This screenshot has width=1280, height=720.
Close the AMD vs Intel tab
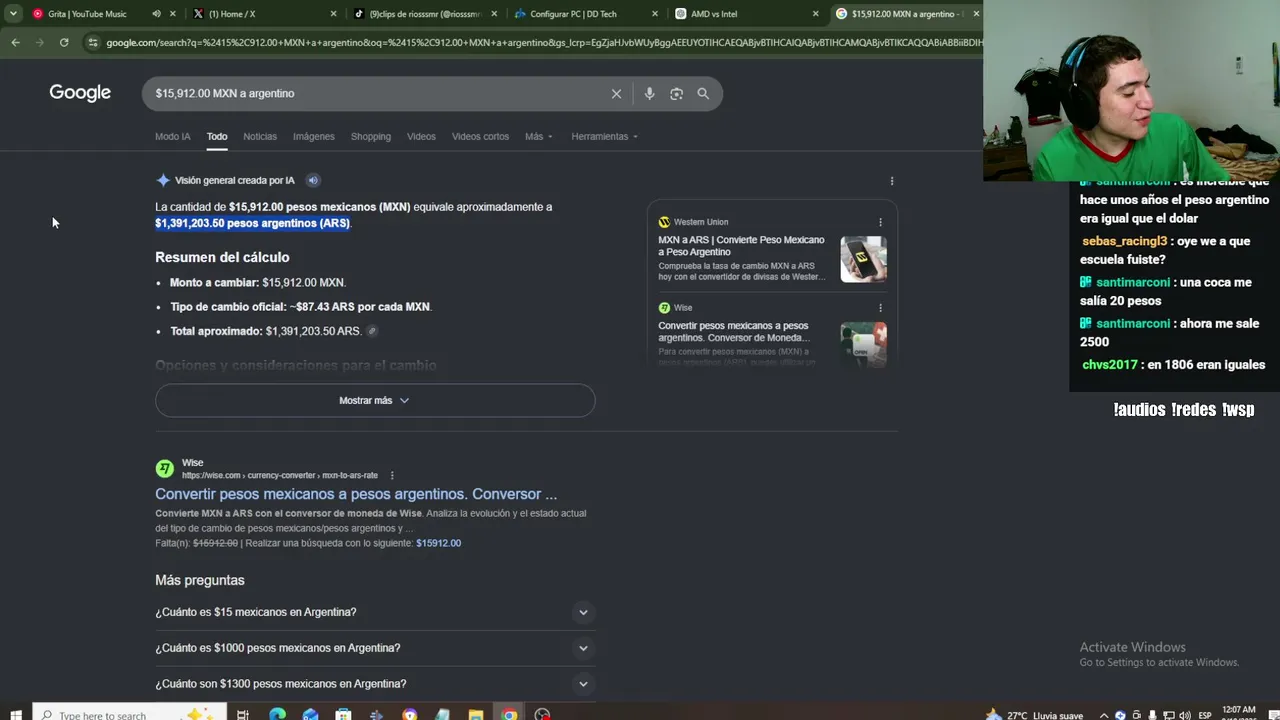[x=815, y=14]
